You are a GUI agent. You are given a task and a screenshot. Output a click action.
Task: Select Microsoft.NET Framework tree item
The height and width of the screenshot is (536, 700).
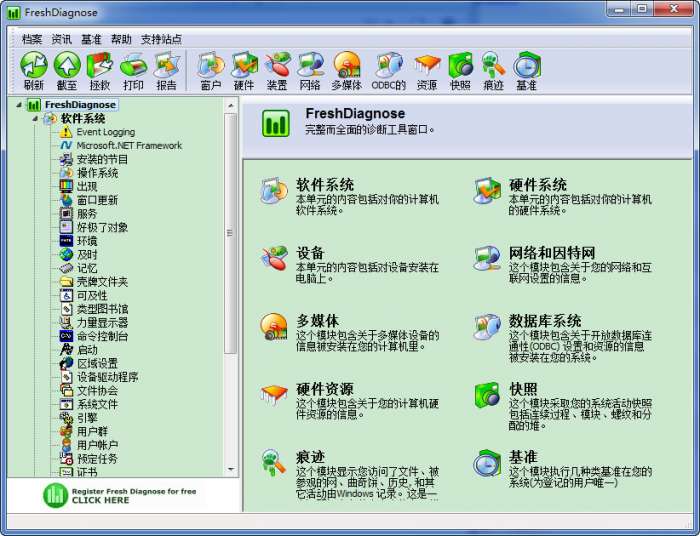pyautogui.click(x=129, y=145)
